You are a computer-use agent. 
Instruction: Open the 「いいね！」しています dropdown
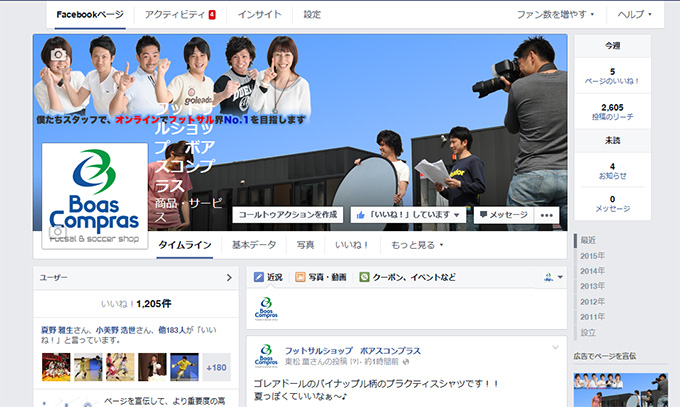(x=408, y=215)
